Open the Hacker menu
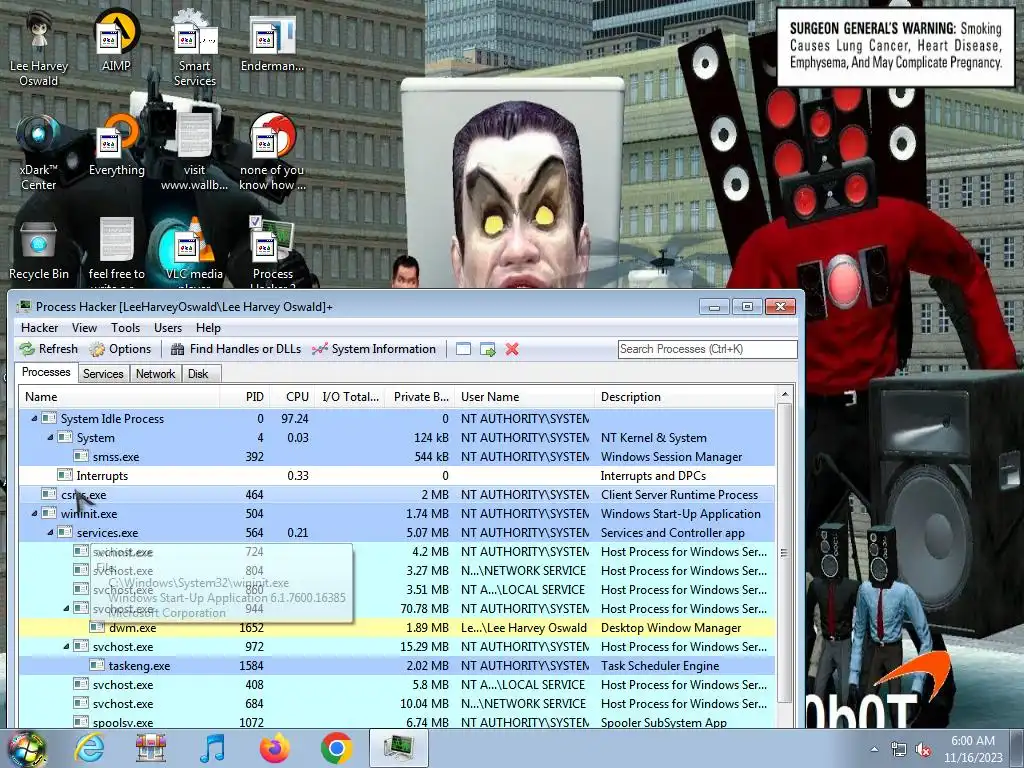The image size is (1024, 768). coord(39,328)
